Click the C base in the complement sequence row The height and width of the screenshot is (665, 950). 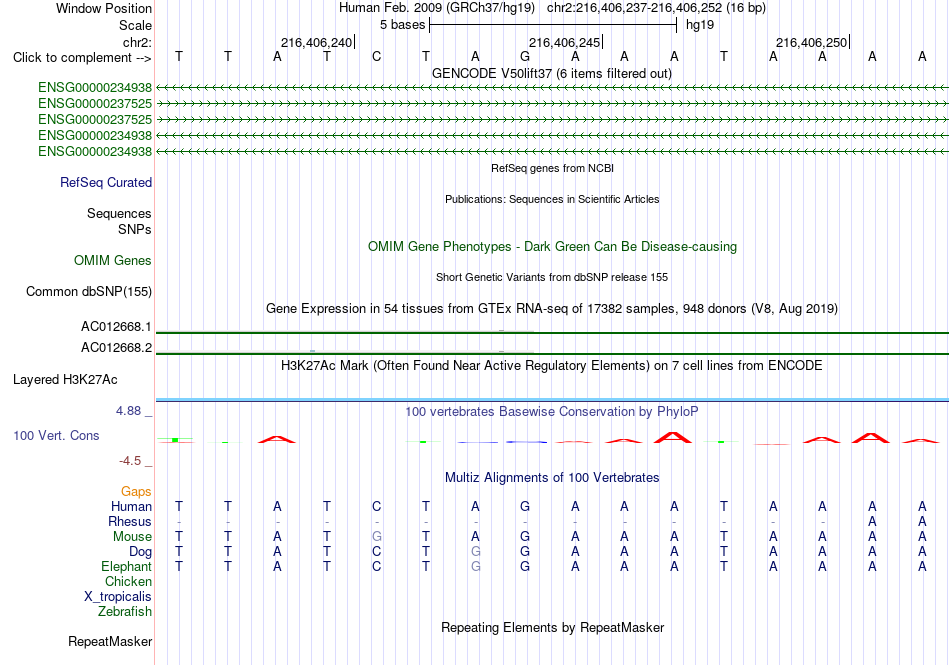coord(376,57)
